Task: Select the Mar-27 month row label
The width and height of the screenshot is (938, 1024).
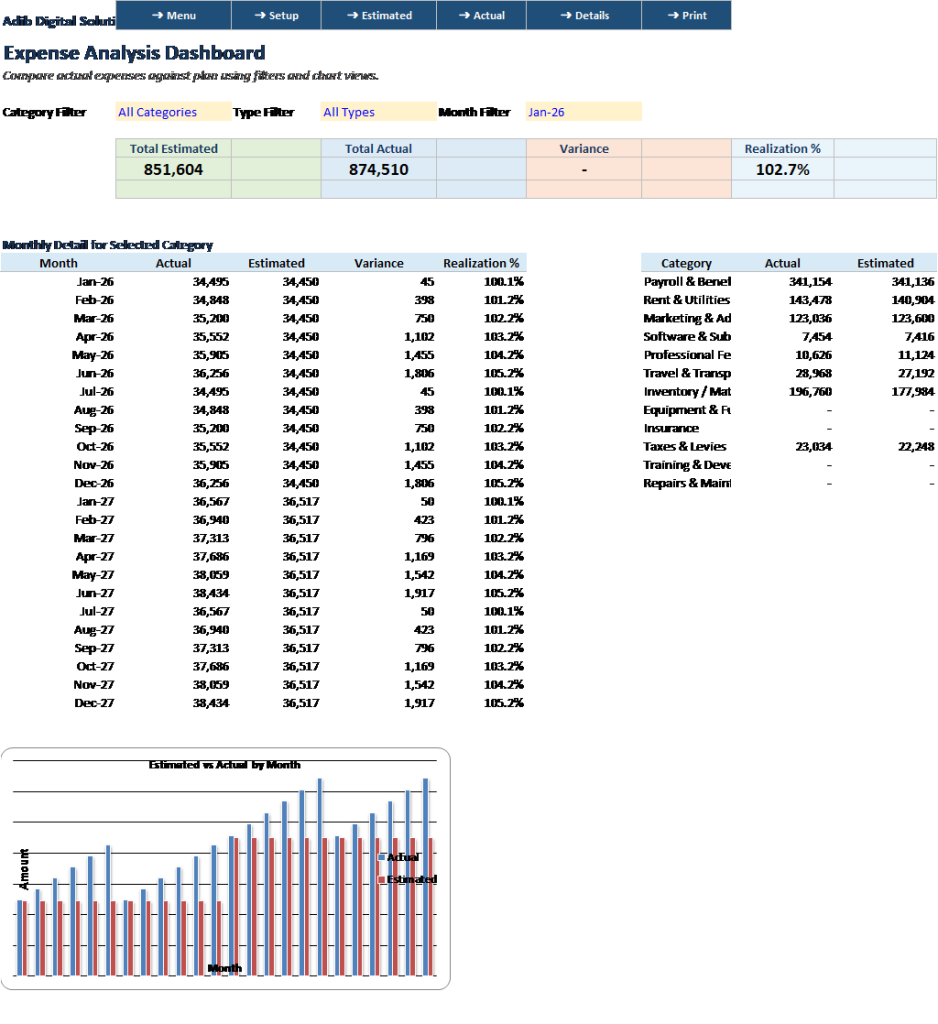Action: 93,537
